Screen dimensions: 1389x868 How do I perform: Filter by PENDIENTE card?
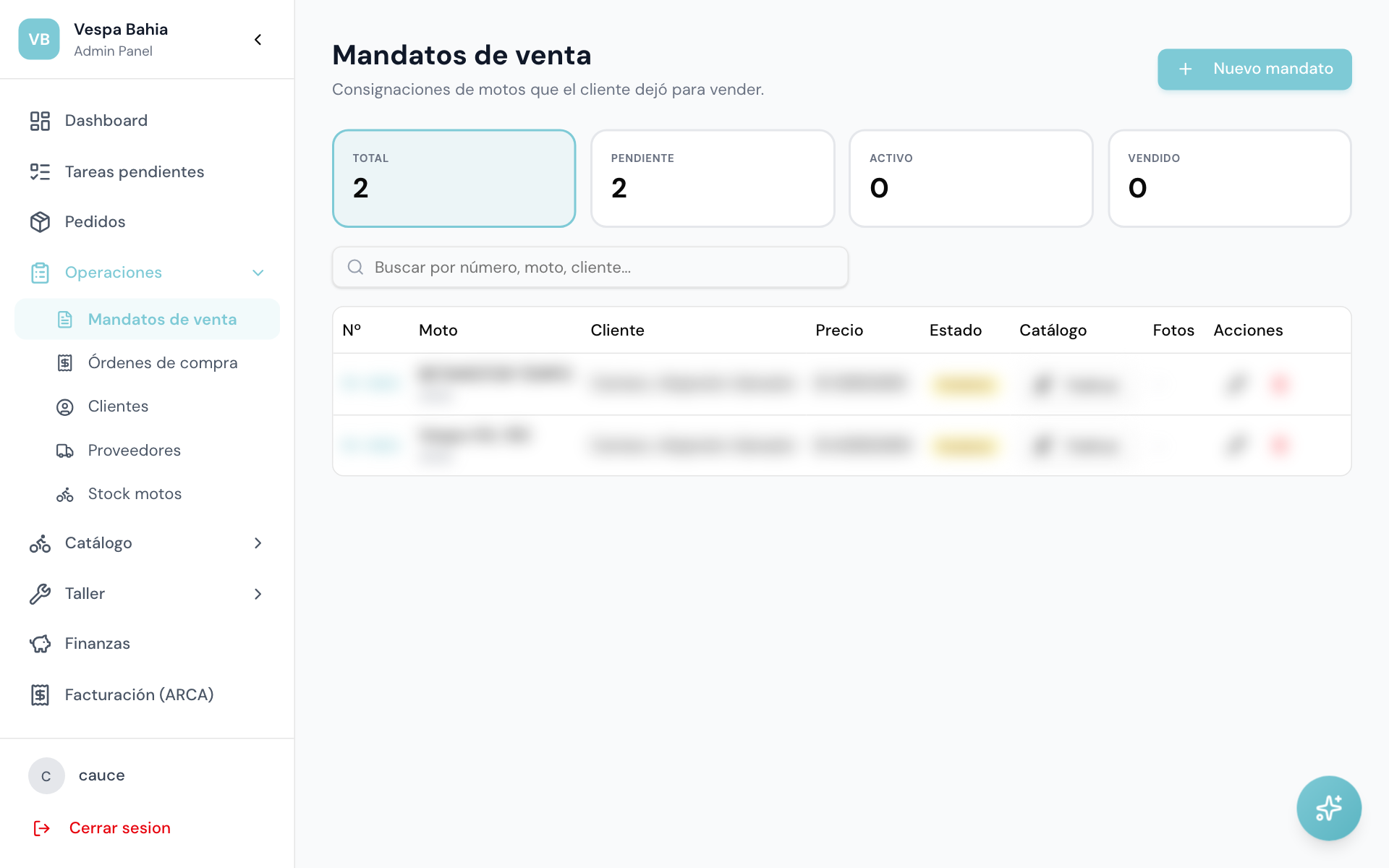click(x=713, y=179)
